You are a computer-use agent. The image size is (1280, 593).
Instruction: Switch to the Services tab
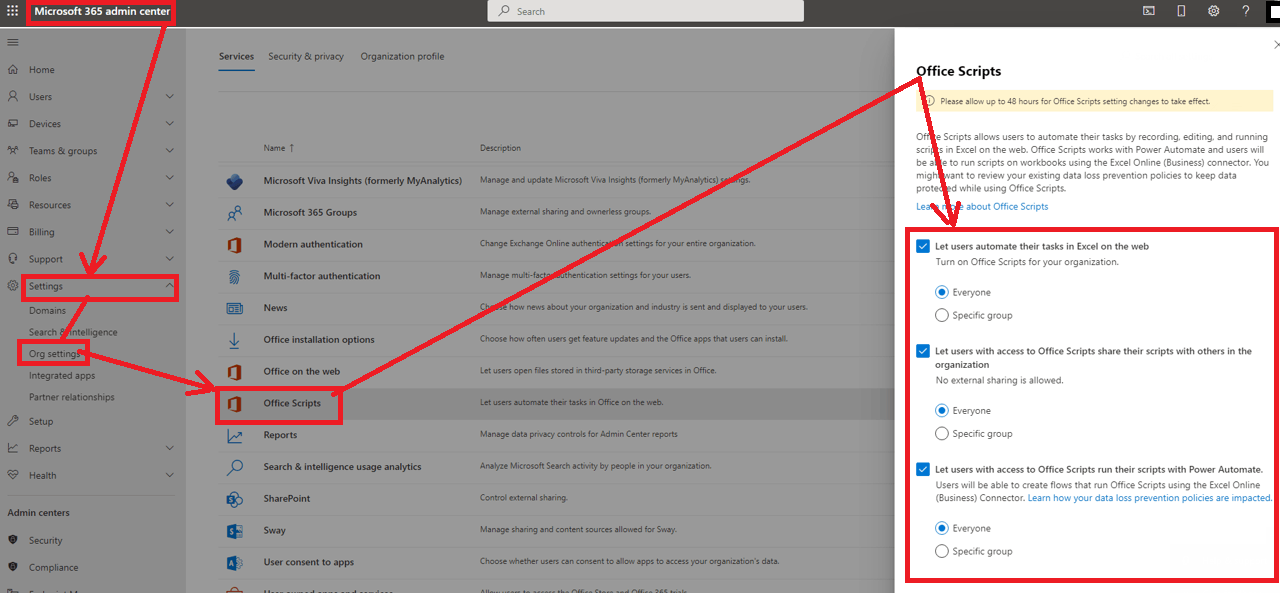point(236,57)
